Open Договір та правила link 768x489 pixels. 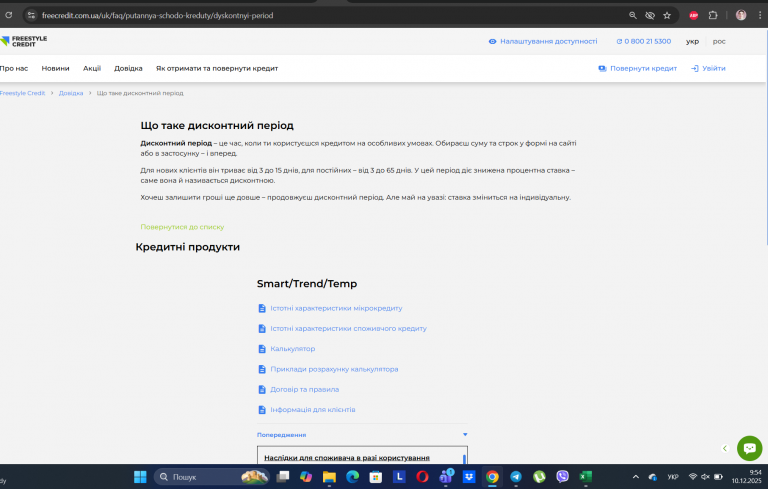click(x=305, y=389)
